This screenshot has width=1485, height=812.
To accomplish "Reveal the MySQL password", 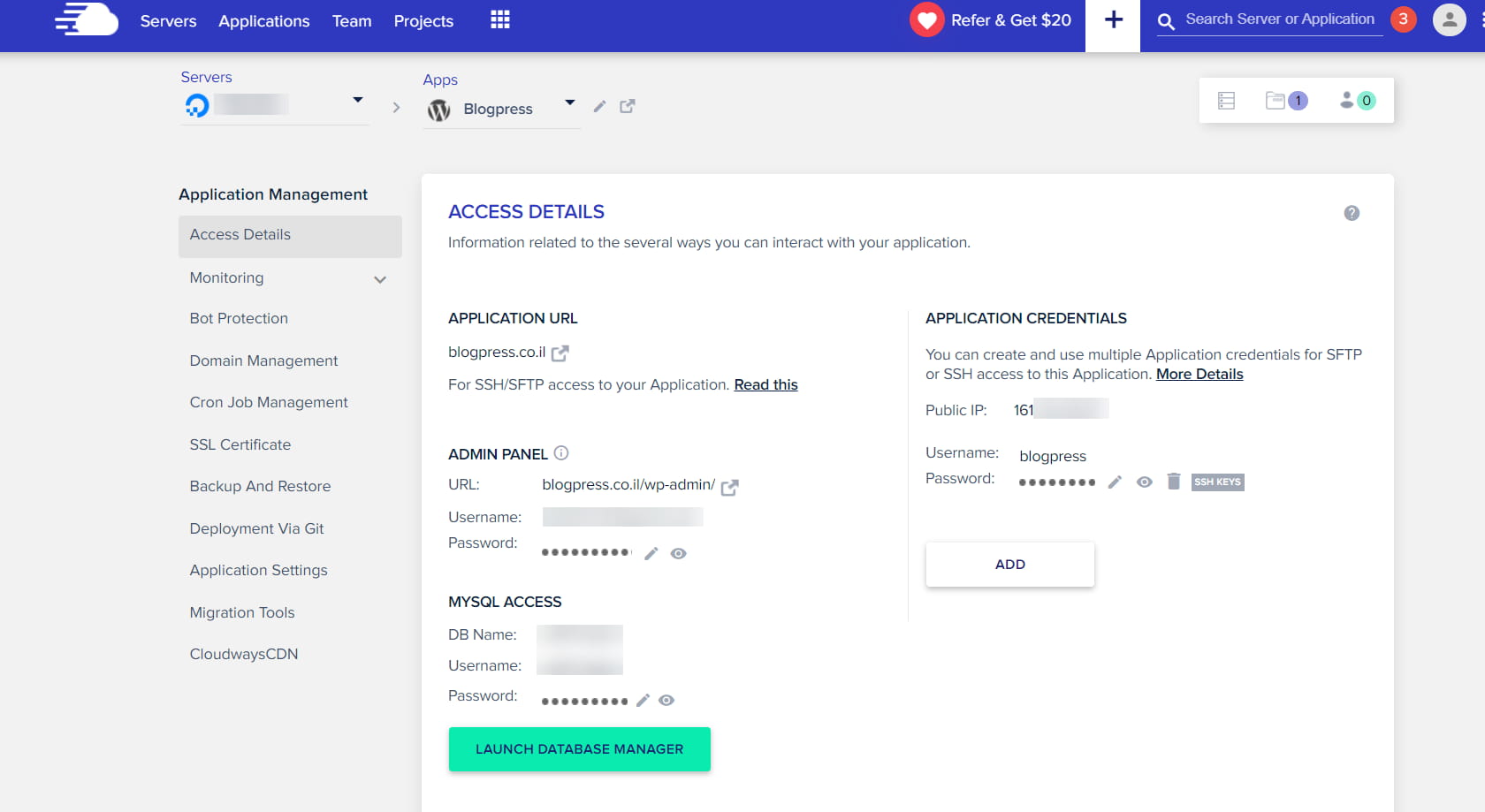I will [666, 701].
